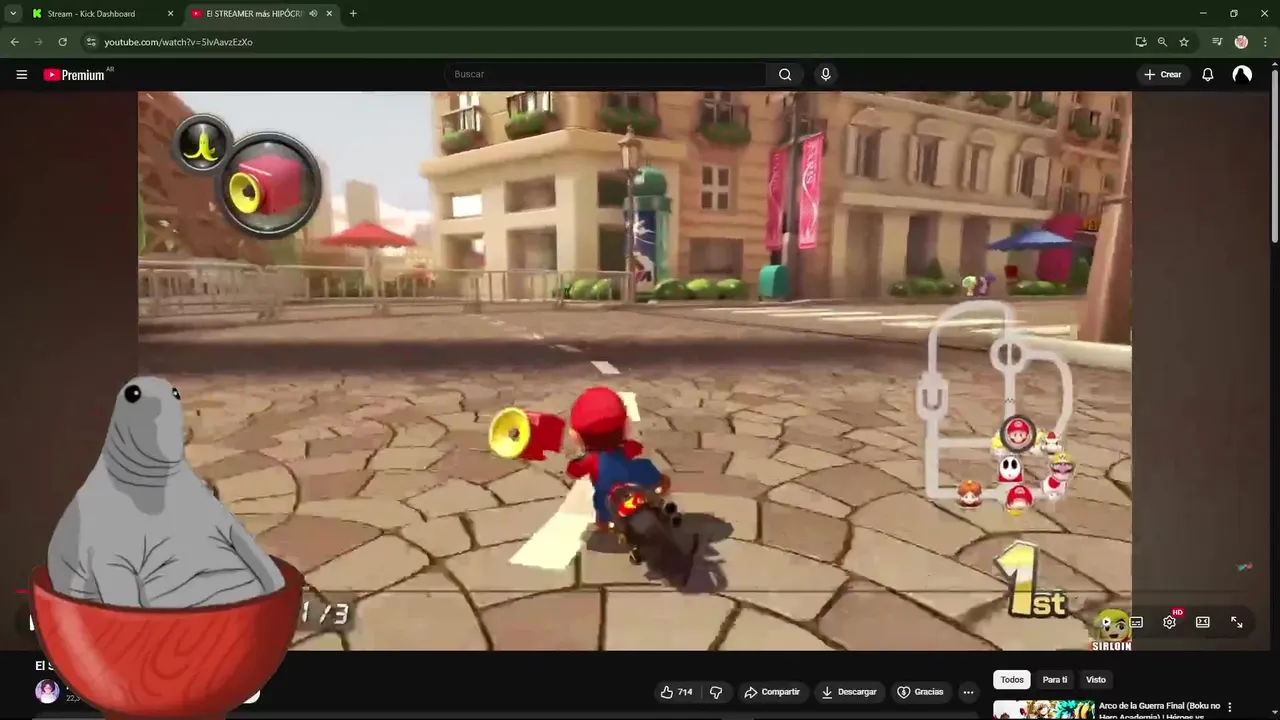Enter fullscreen on the video player
The width and height of the screenshot is (1280, 720).
coord(1237,622)
